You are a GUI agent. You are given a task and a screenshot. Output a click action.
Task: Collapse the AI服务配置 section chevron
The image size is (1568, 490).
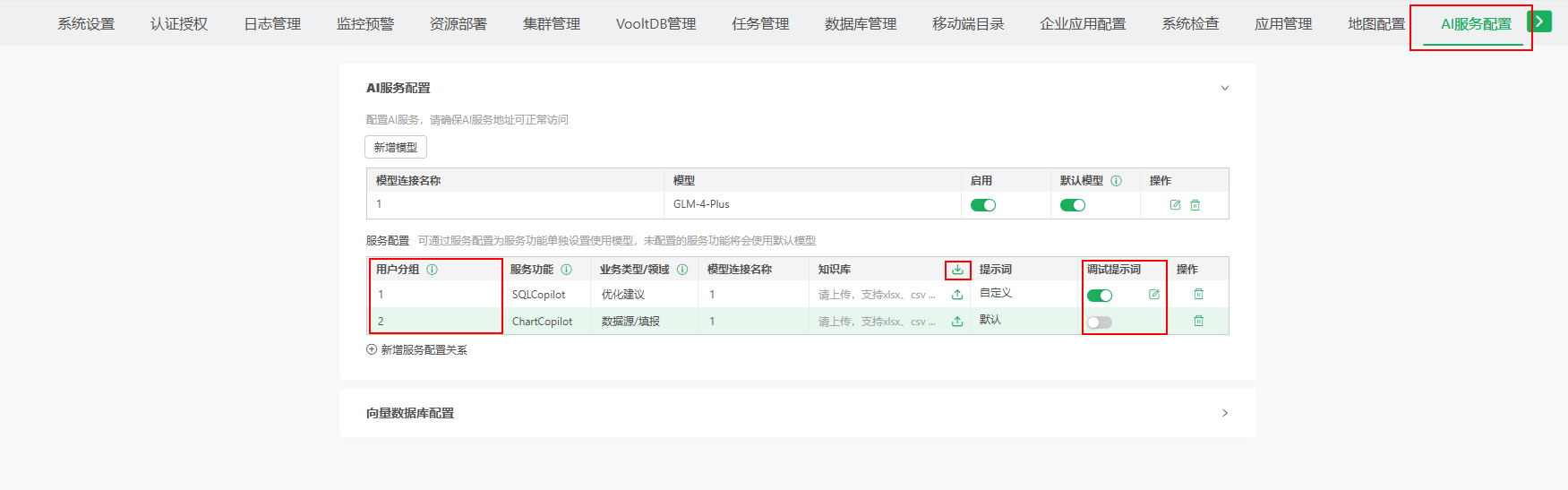(x=1225, y=88)
